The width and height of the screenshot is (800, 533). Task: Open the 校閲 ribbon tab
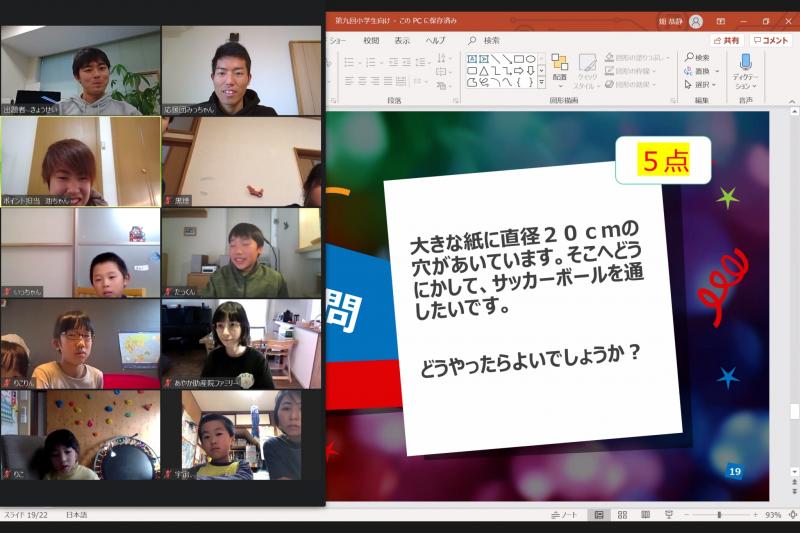point(371,40)
